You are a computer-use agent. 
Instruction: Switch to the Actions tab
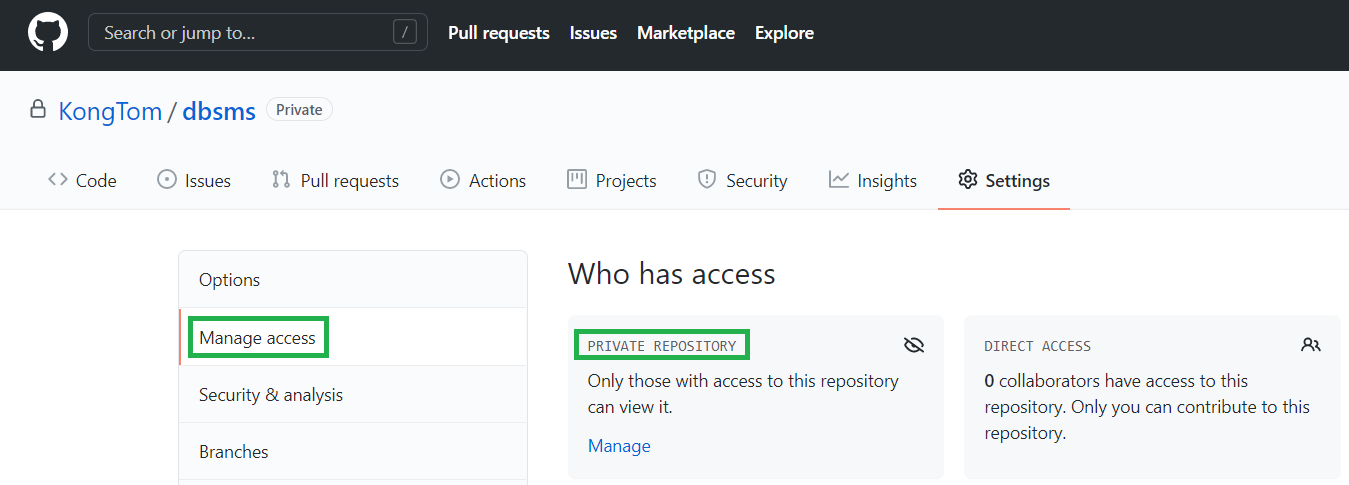[x=483, y=181]
